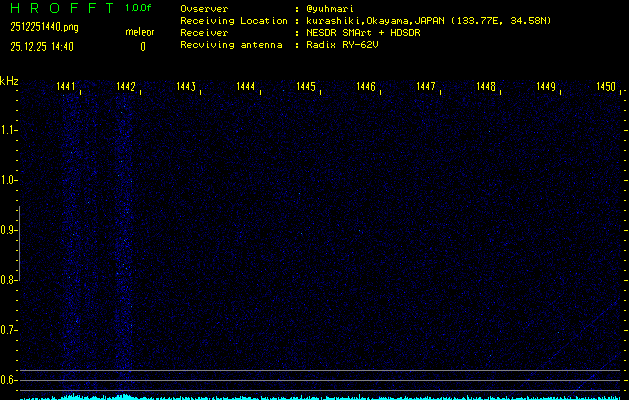This screenshot has width=629, height=400.
Task: Click the observer name @yuhmari
Action: [x=330, y=9]
